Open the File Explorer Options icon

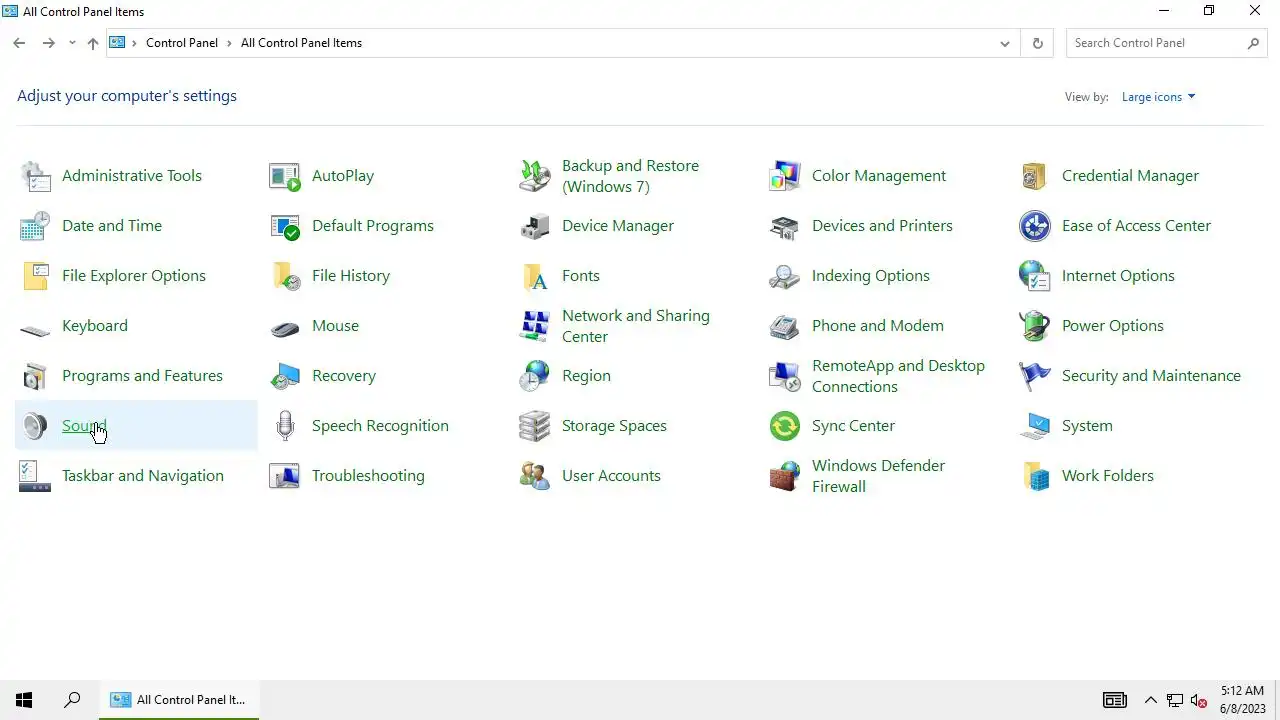(x=35, y=276)
